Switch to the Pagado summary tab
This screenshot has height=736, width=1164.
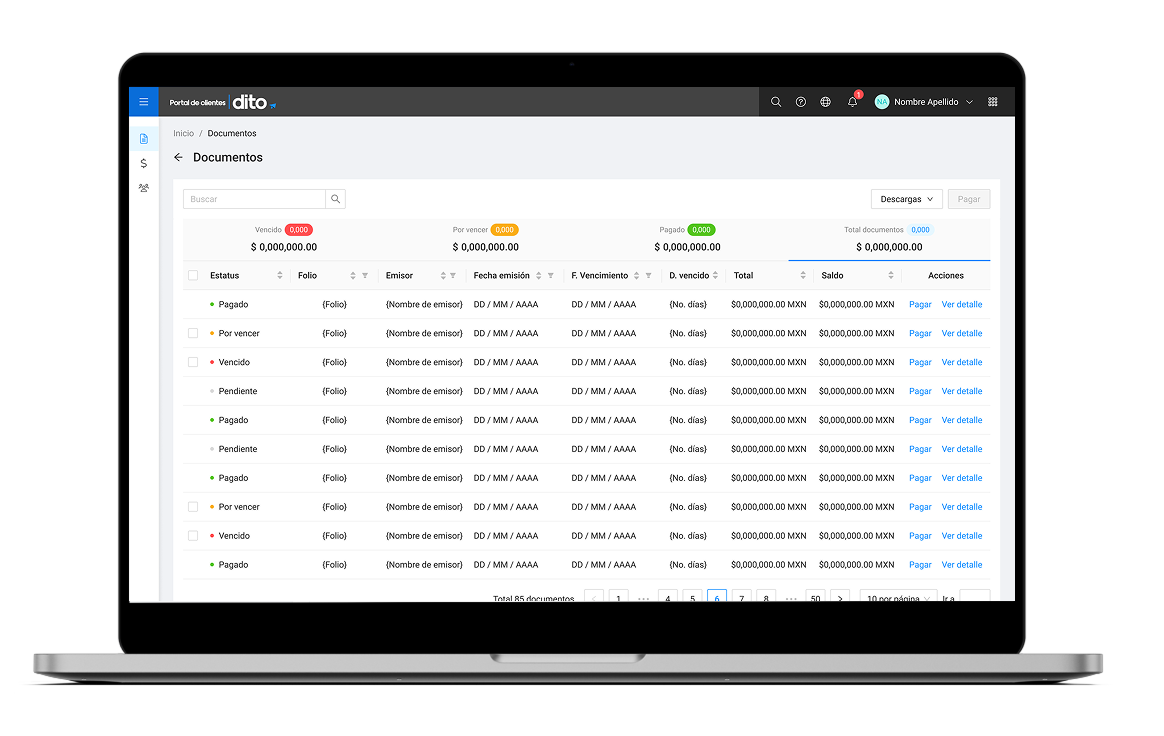687,239
